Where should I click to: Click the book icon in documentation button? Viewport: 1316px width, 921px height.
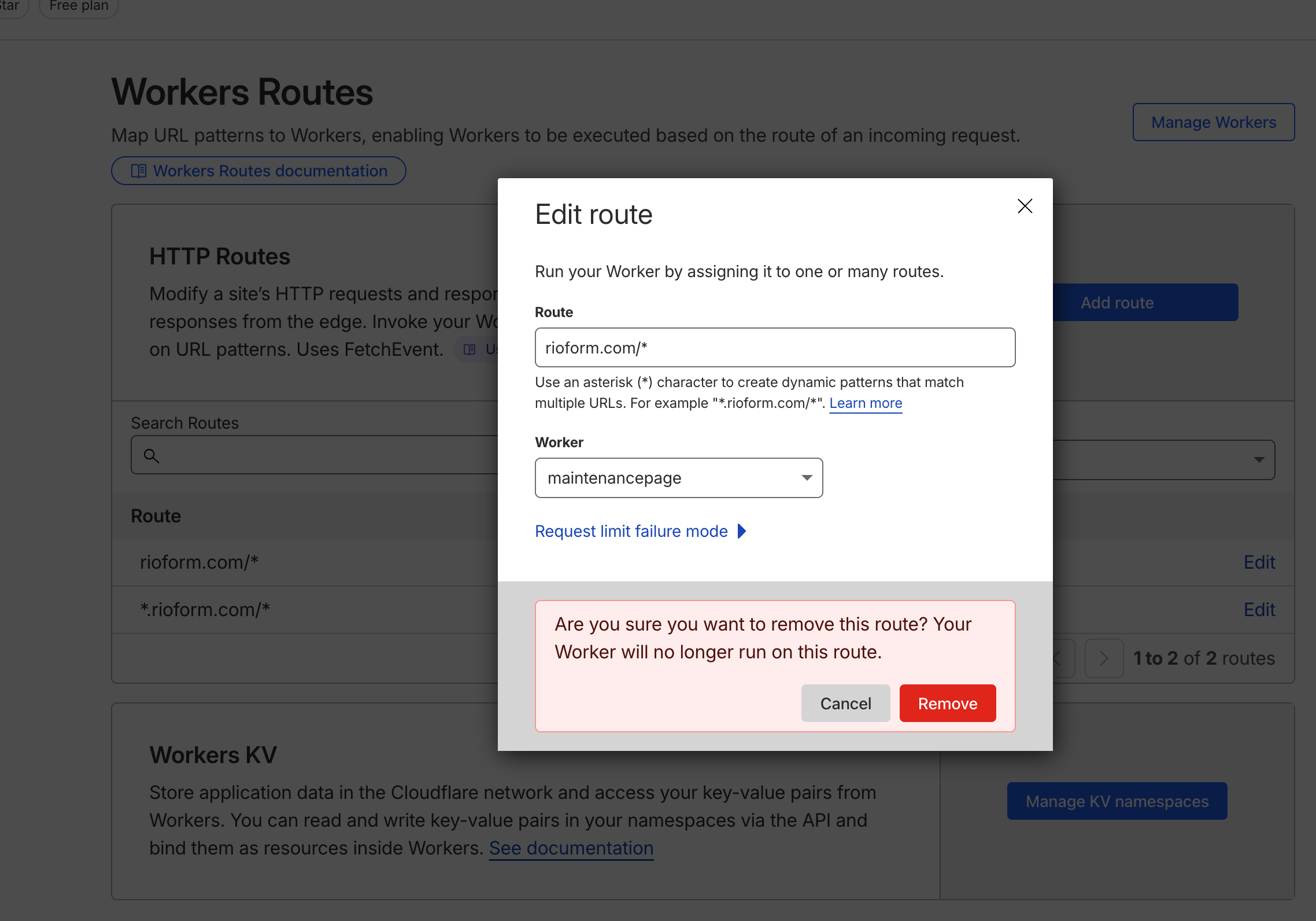point(139,171)
